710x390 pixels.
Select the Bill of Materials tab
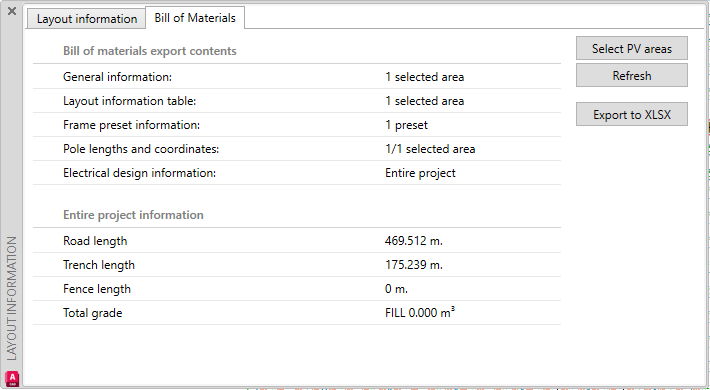pos(195,18)
